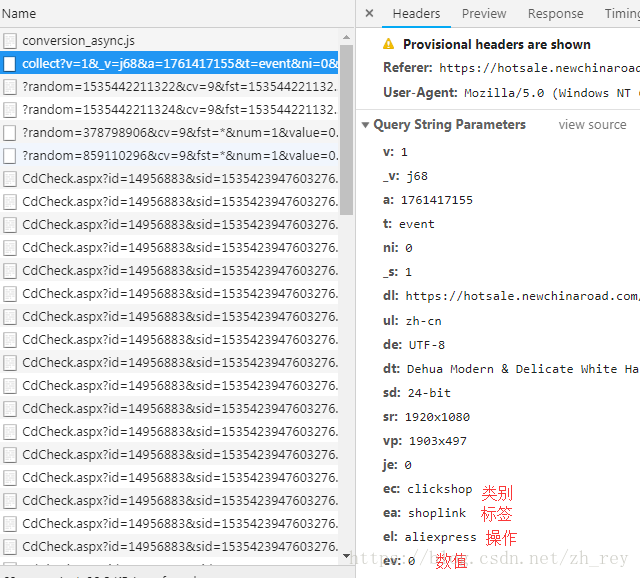The width and height of the screenshot is (640, 578).
Task: Click scrollbar up arrow in request list
Action: (x=347, y=37)
